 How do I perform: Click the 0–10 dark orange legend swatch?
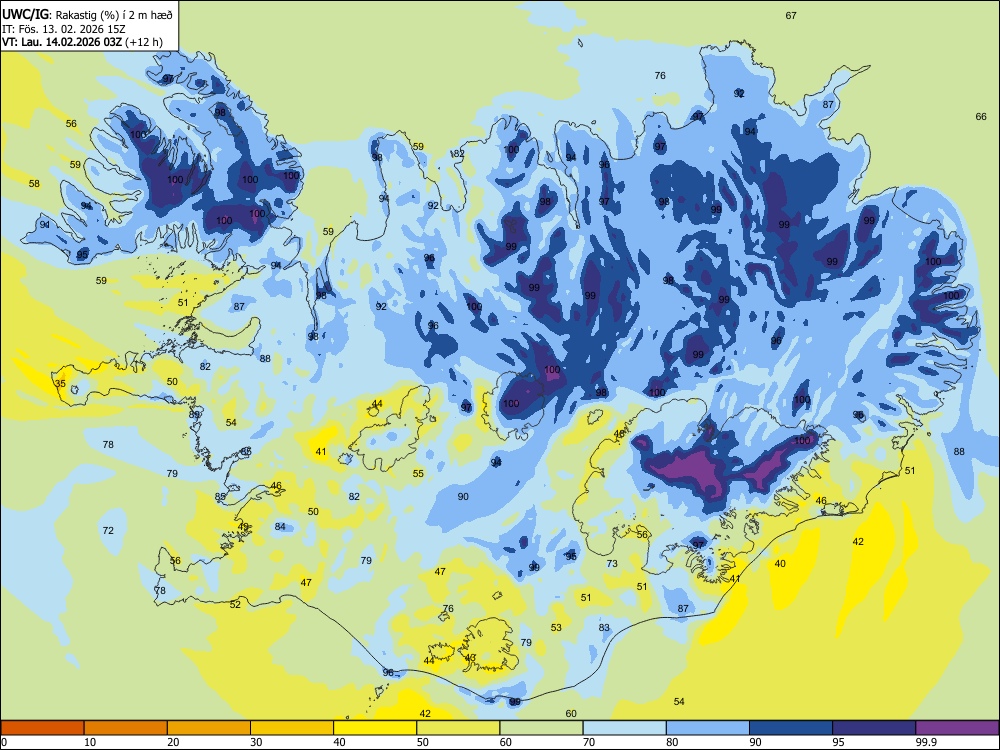42,728
